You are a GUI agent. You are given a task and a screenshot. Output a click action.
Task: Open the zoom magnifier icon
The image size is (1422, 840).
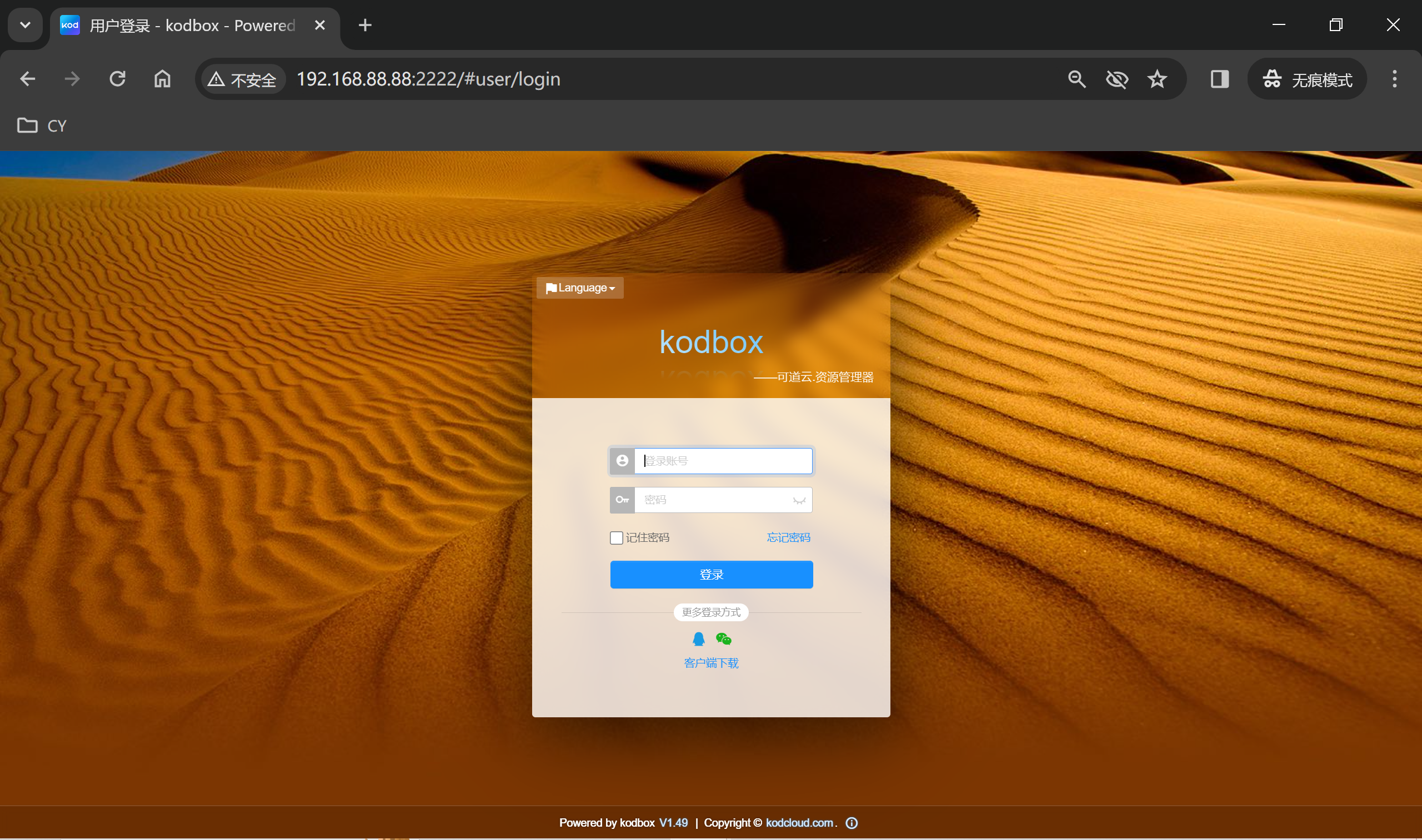(x=1076, y=79)
